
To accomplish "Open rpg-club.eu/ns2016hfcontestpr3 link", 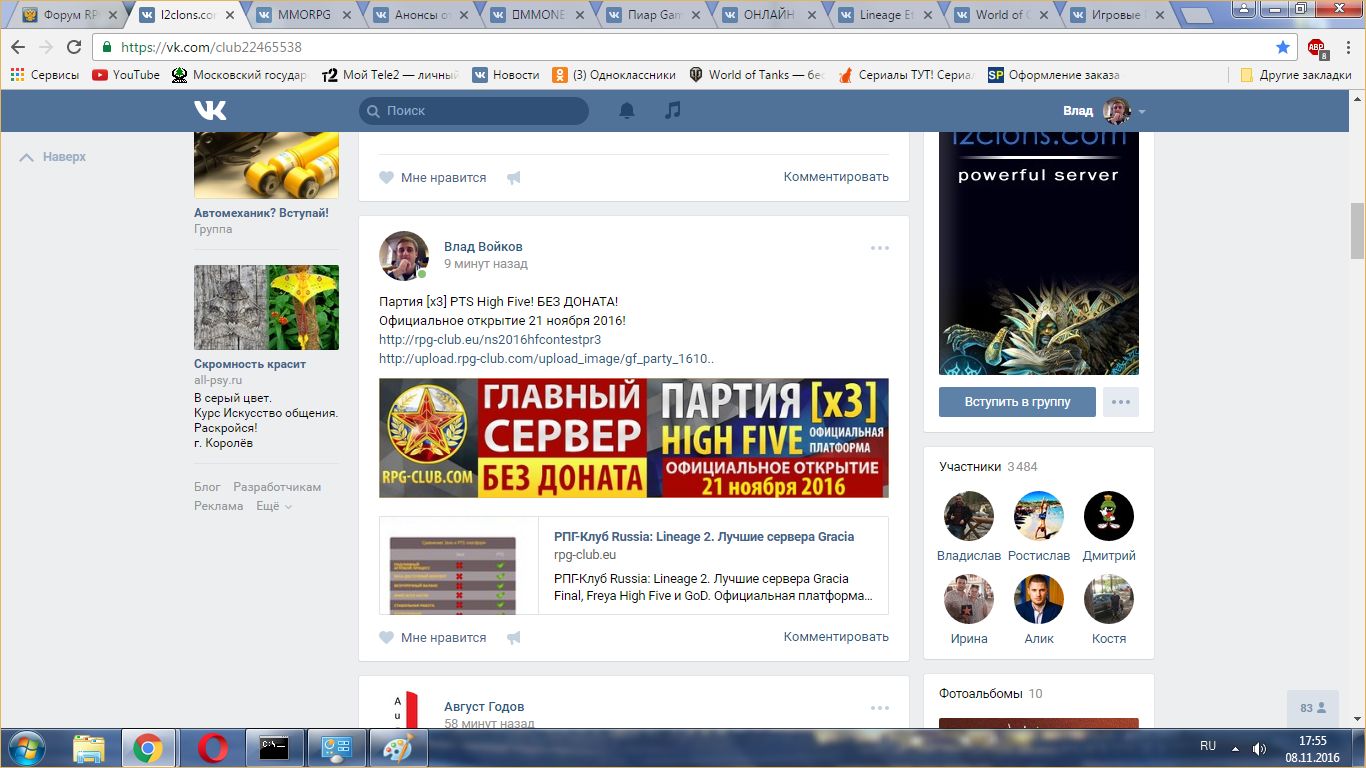I will click(x=490, y=340).
